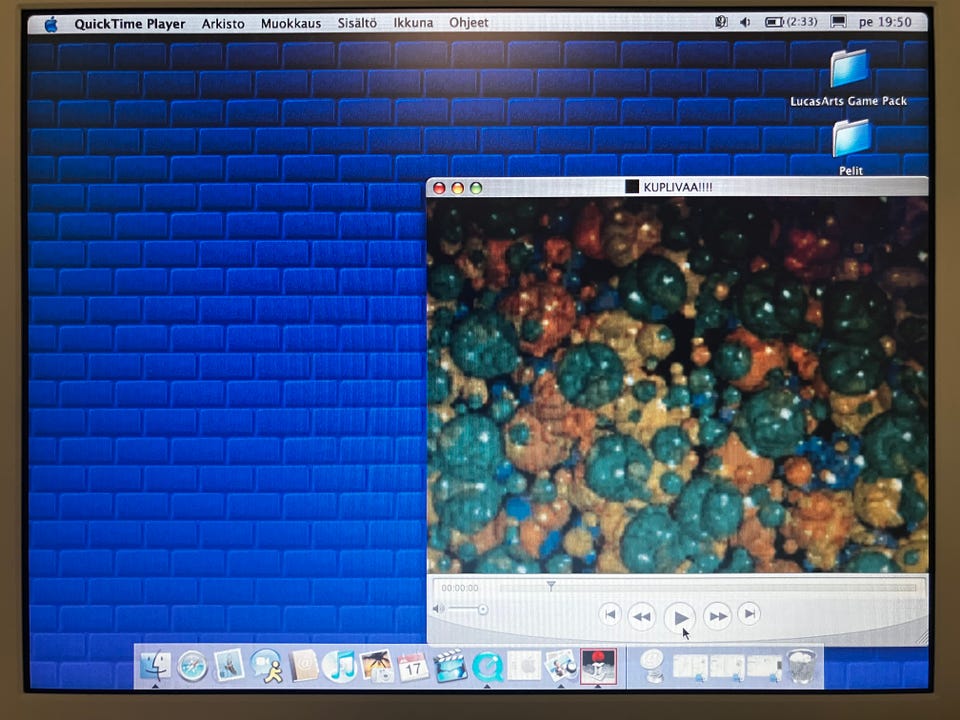
Task: Click the KUPLIVAA!!!! window title
Action: click(677, 187)
